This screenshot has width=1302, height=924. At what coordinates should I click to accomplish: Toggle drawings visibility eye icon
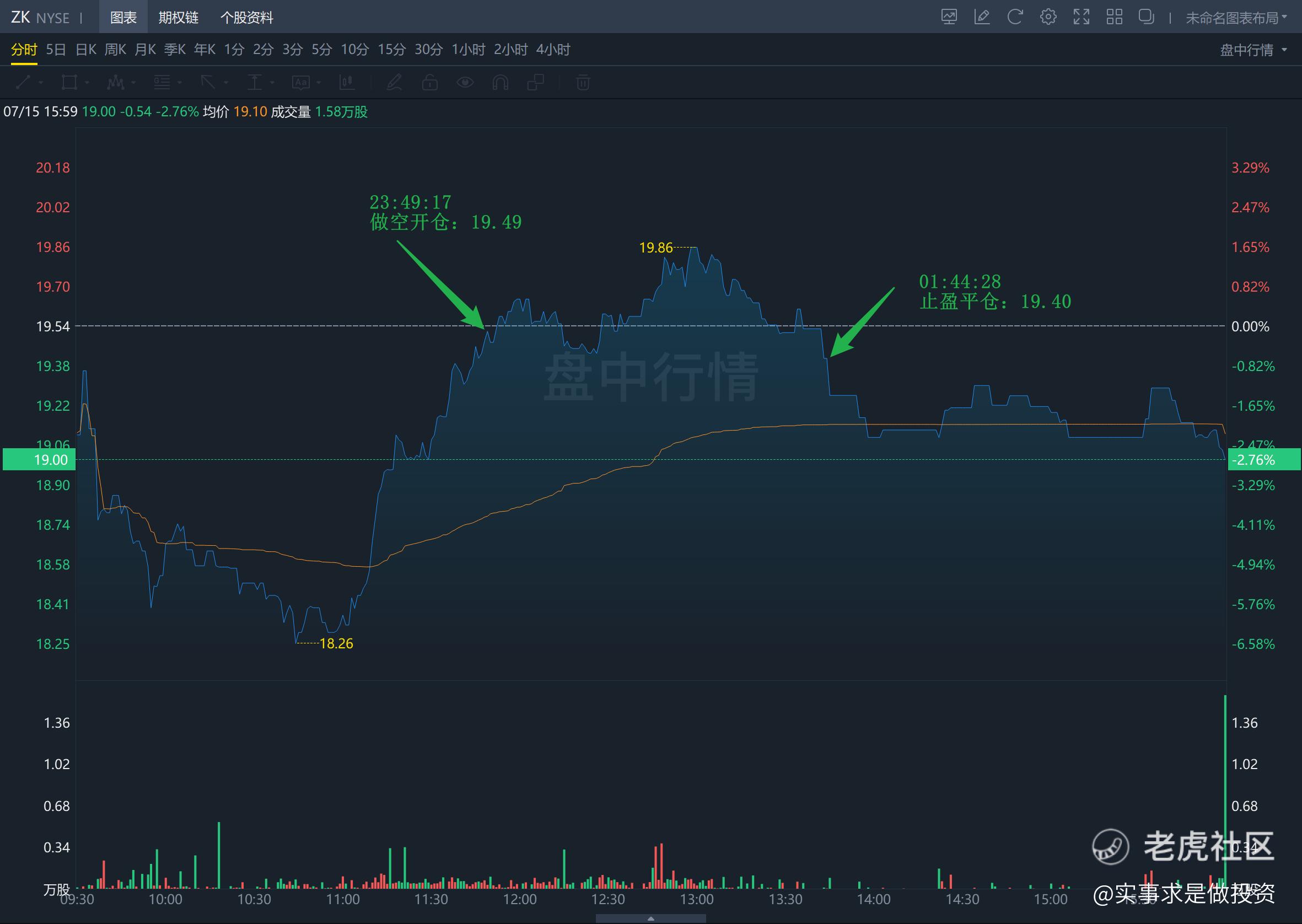(x=465, y=83)
